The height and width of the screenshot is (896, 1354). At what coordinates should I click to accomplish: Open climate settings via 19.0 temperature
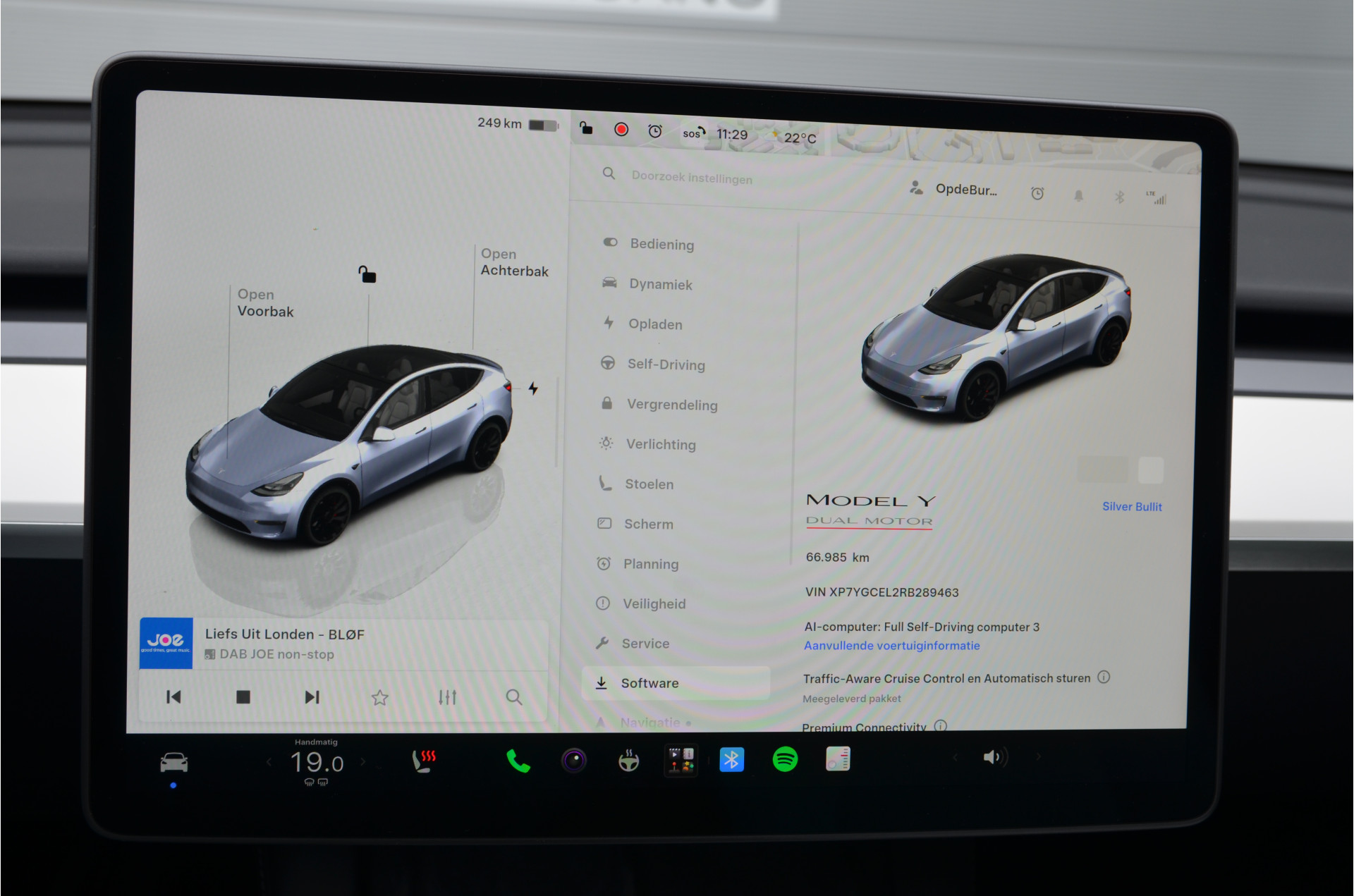point(317,762)
